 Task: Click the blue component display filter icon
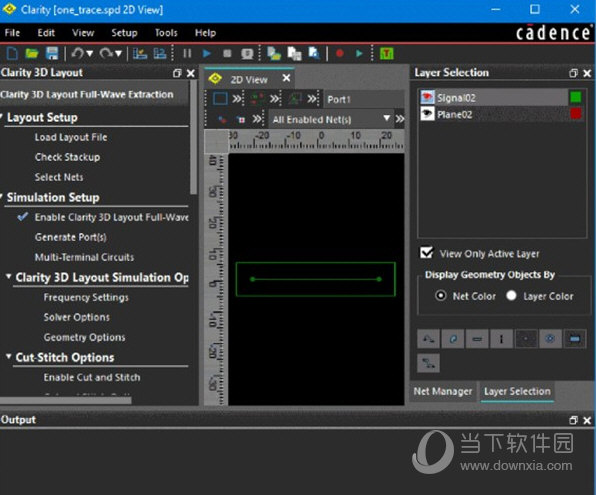(x=575, y=339)
